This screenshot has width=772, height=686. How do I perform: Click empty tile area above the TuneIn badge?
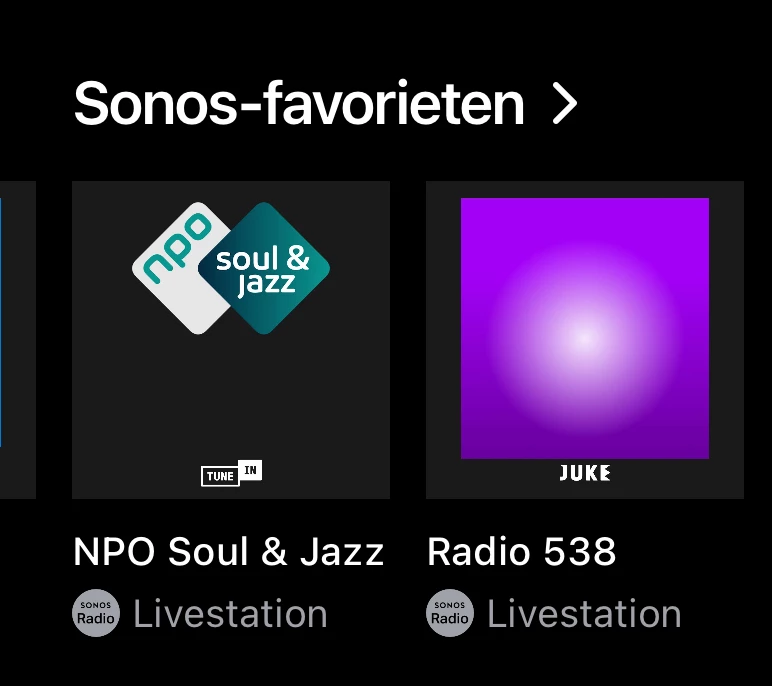coord(231,400)
